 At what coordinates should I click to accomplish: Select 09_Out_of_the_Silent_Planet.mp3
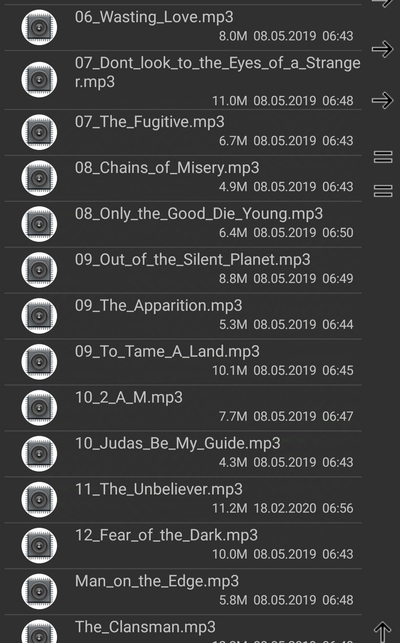183,270
